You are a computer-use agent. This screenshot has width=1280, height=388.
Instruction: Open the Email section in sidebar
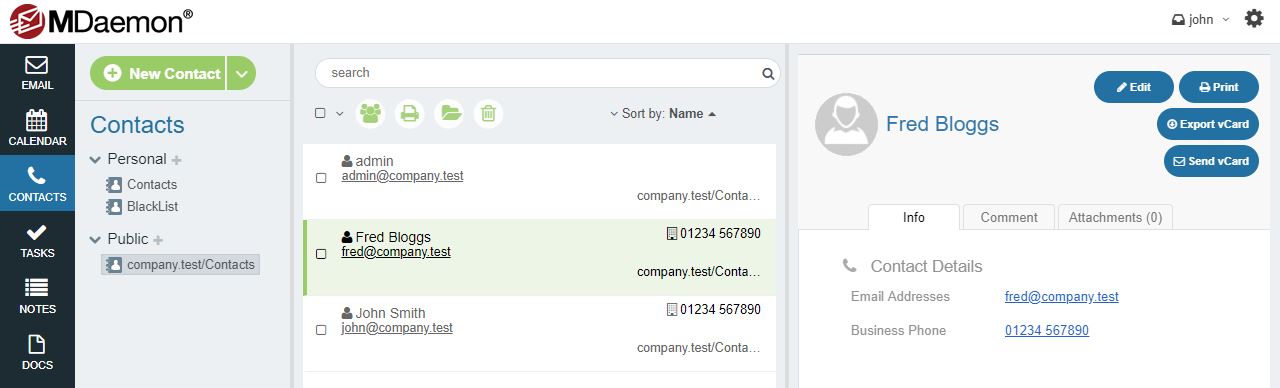click(x=37, y=72)
